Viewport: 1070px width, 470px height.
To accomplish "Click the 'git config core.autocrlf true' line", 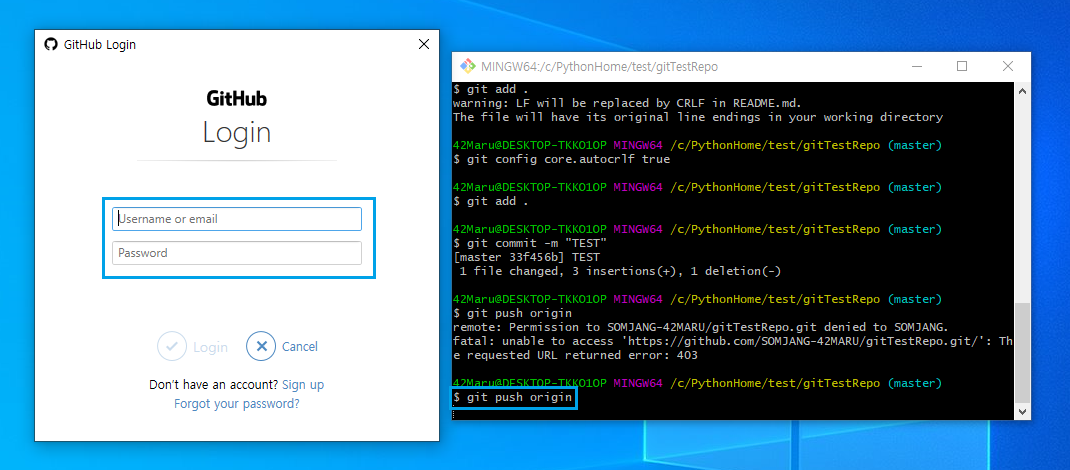I will pyautogui.click(x=562, y=159).
